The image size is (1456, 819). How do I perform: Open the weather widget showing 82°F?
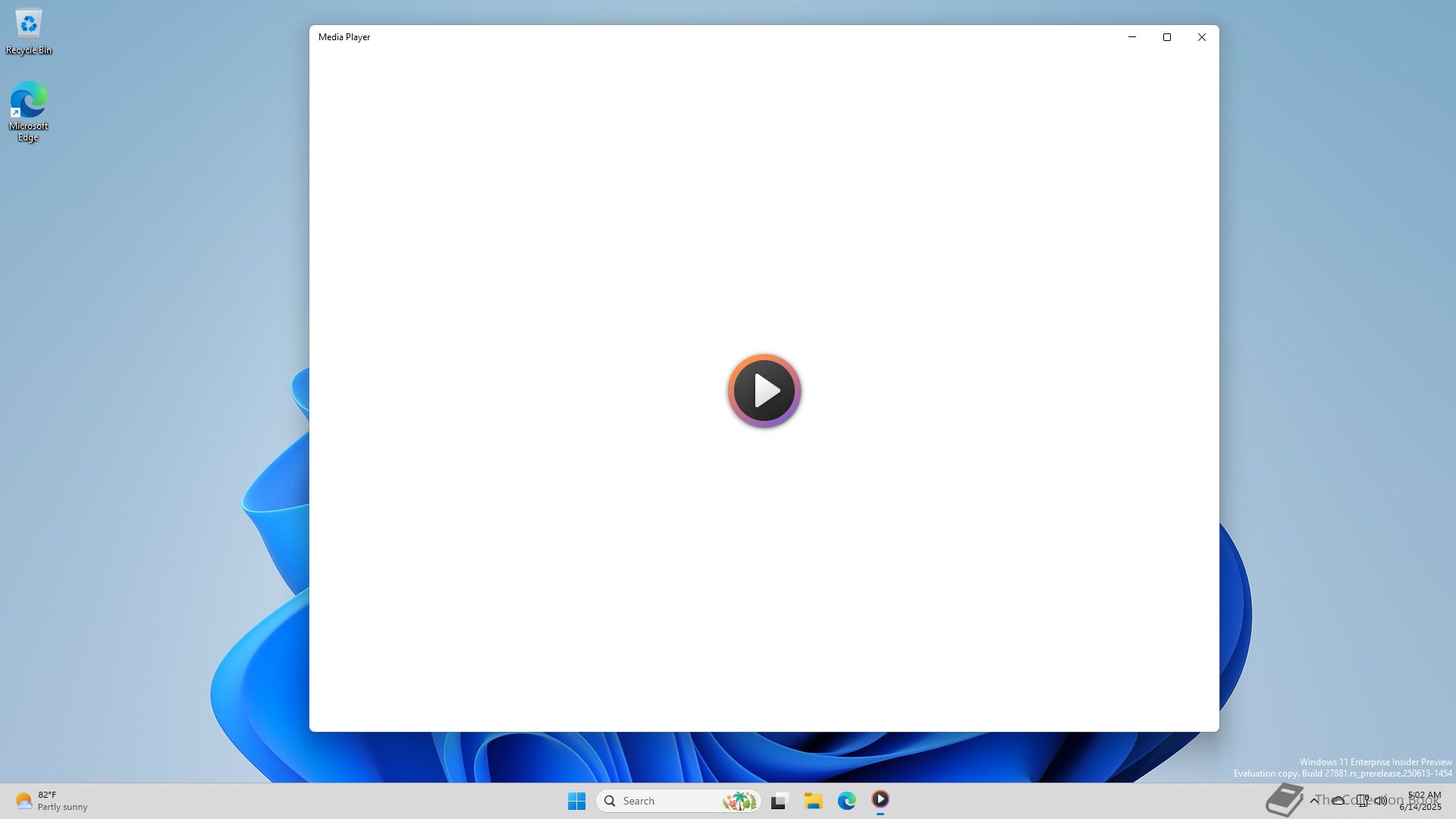tap(51, 801)
